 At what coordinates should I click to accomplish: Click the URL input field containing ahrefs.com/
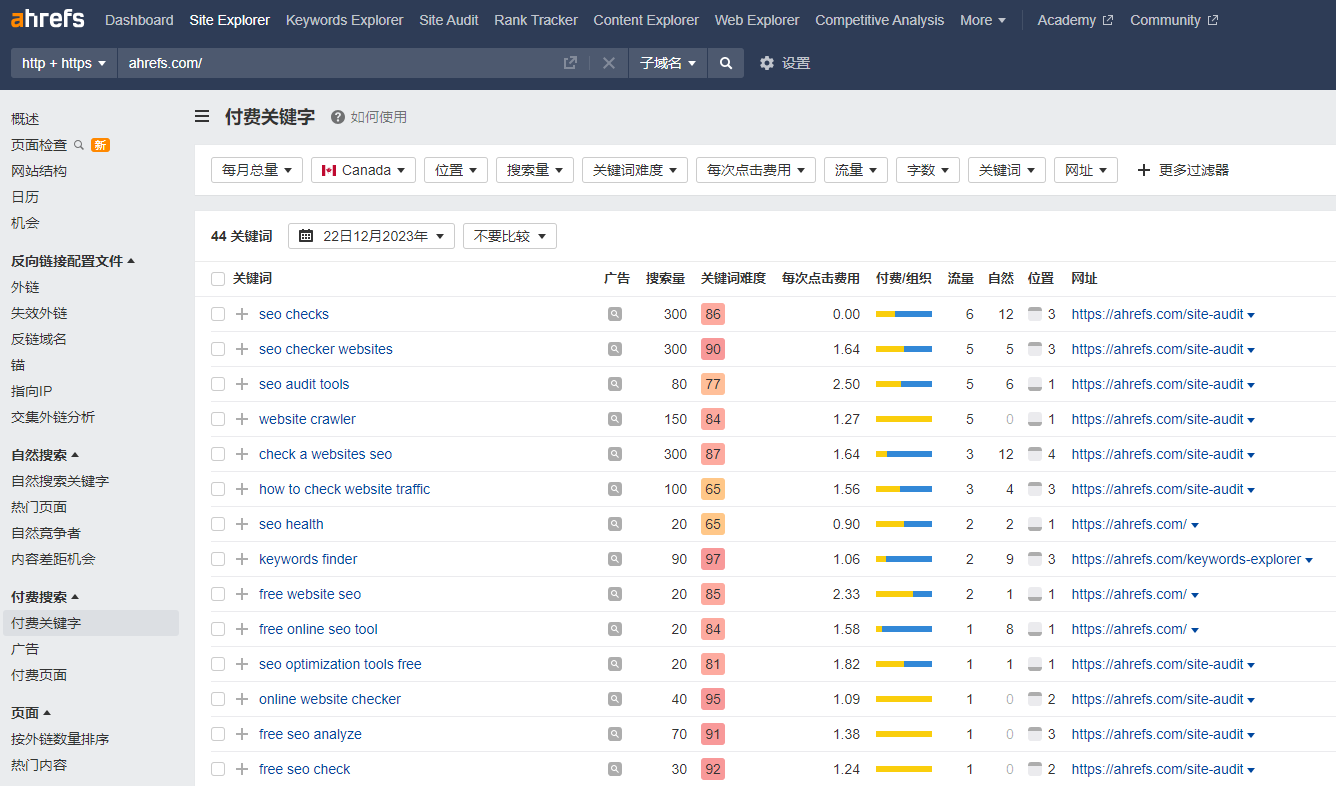(340, 63)
